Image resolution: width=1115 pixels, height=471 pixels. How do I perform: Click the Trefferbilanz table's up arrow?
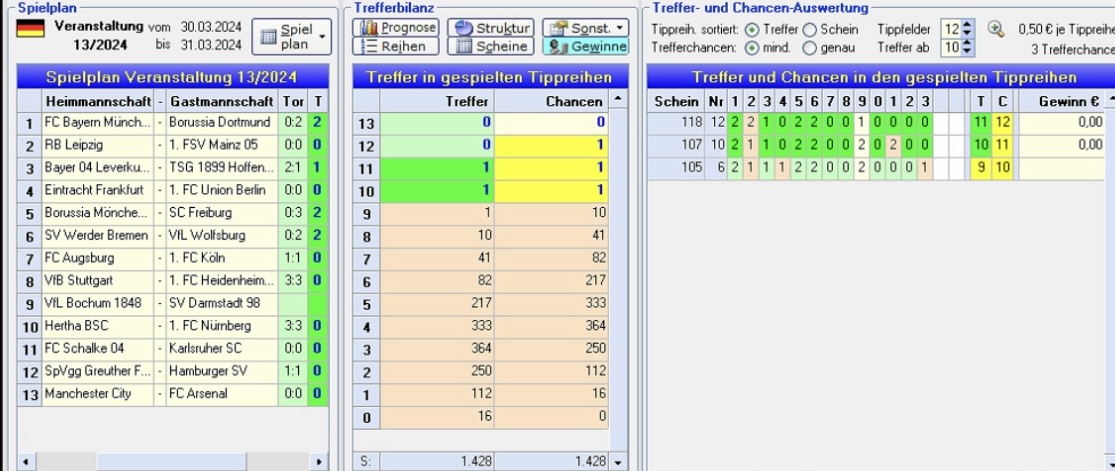tap(619, 99)
